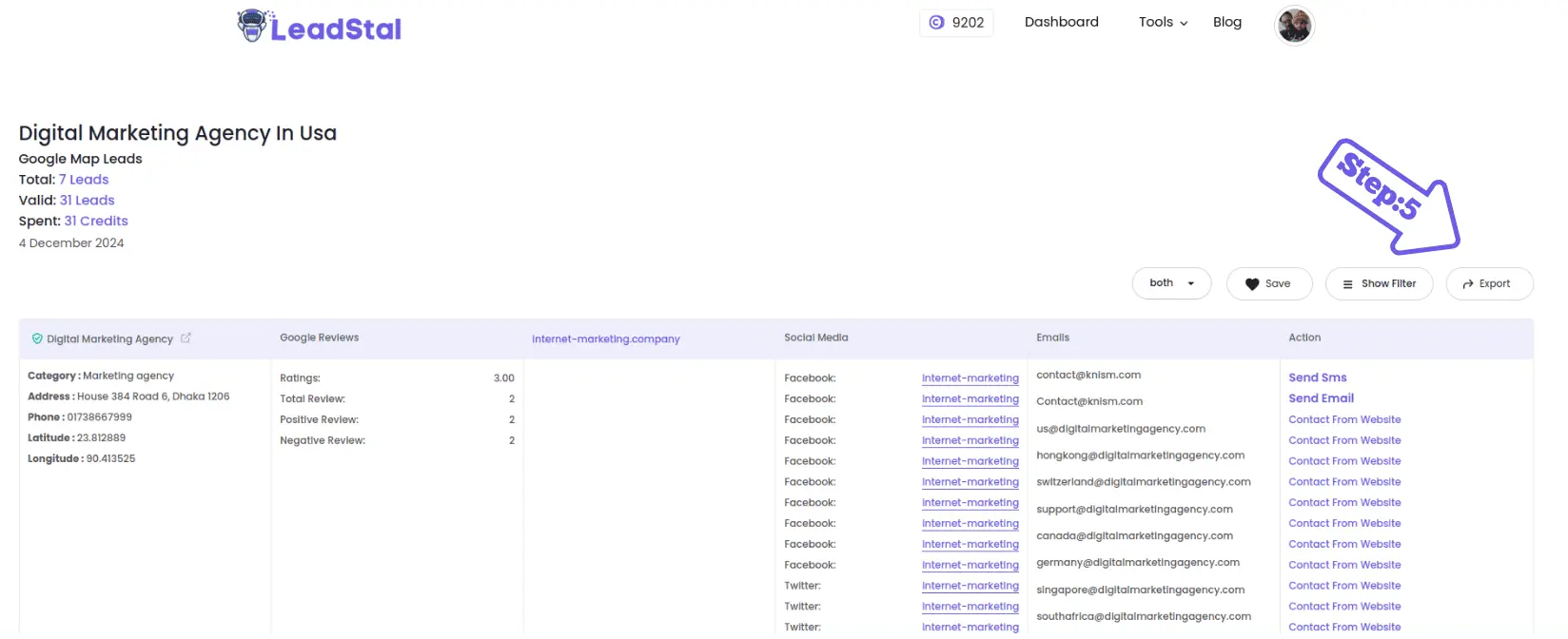Click the Step:5 arrow graphic
Image resolution: width=1568 pixels, height=639 pixels.
(1388, 196)
